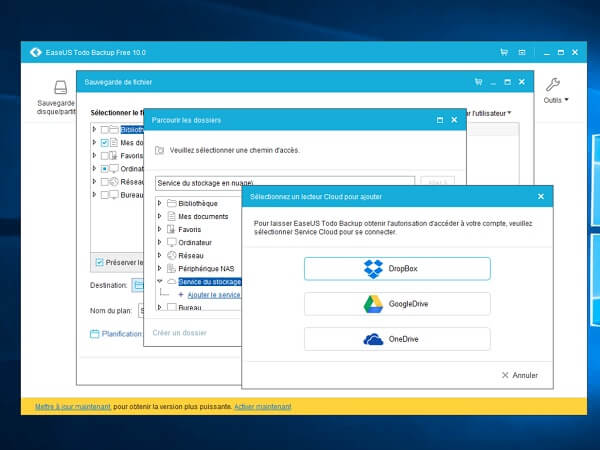
Task: Select Mes documents in the browser tree
Action: [203, 217]
